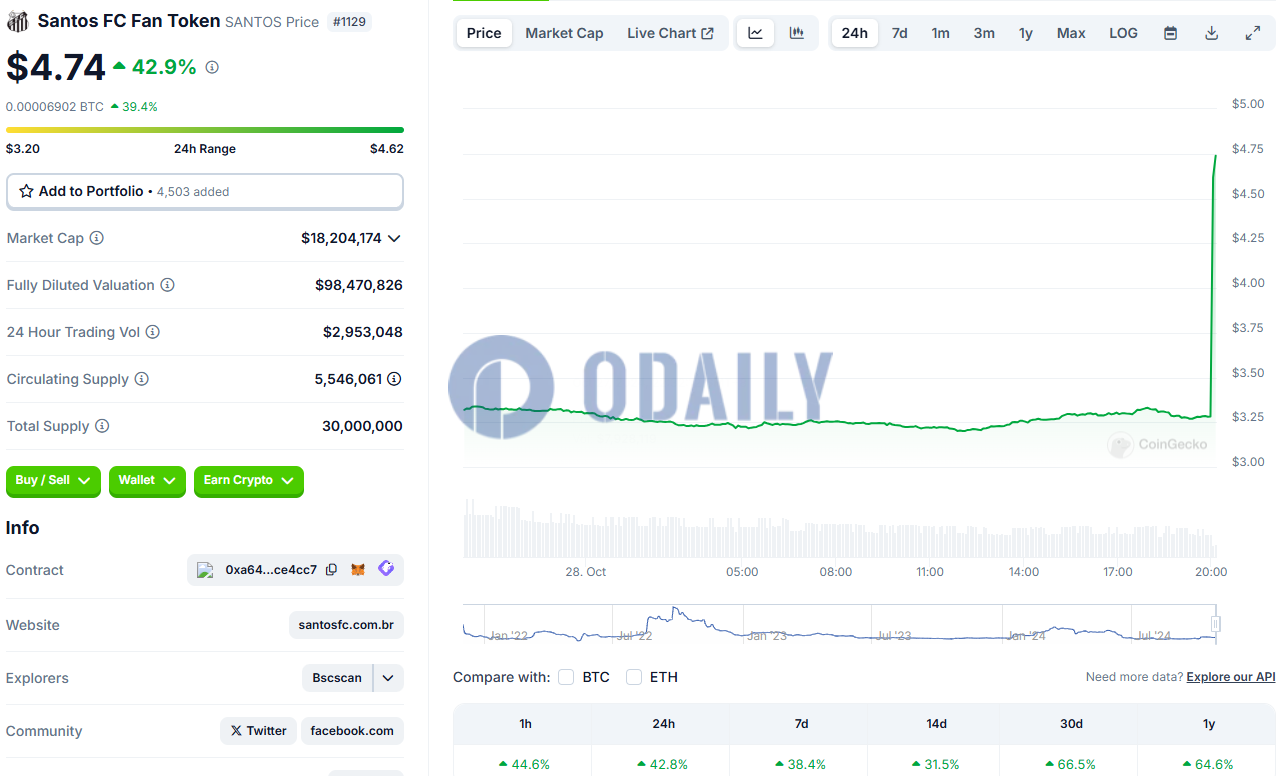
Task: Expand chart to fullscreen
Action: click(x=1252, y=33)
